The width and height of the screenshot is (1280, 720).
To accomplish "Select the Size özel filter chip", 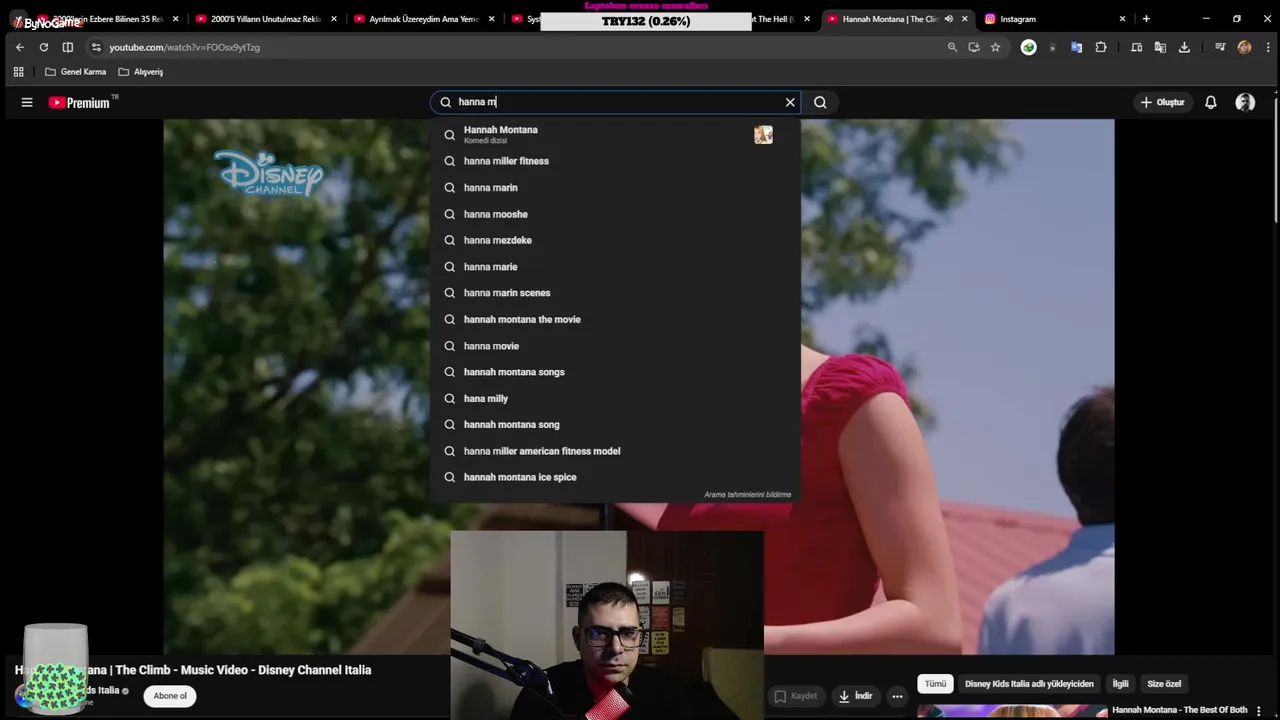I will pyautogui.click(x=1164, y=684).
